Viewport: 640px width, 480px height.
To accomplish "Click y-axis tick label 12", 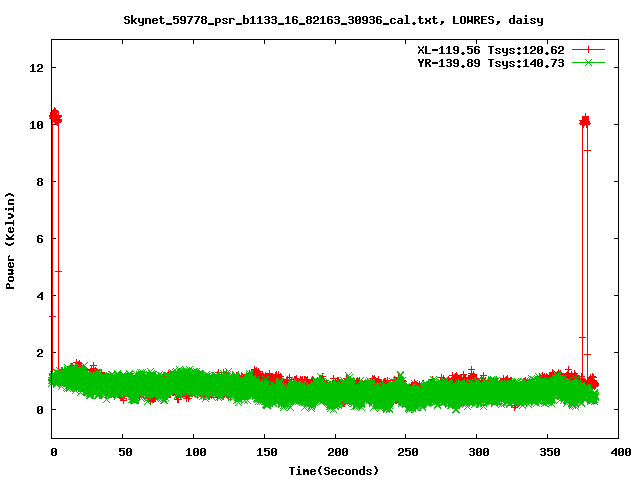I will [x=36, y=68].
